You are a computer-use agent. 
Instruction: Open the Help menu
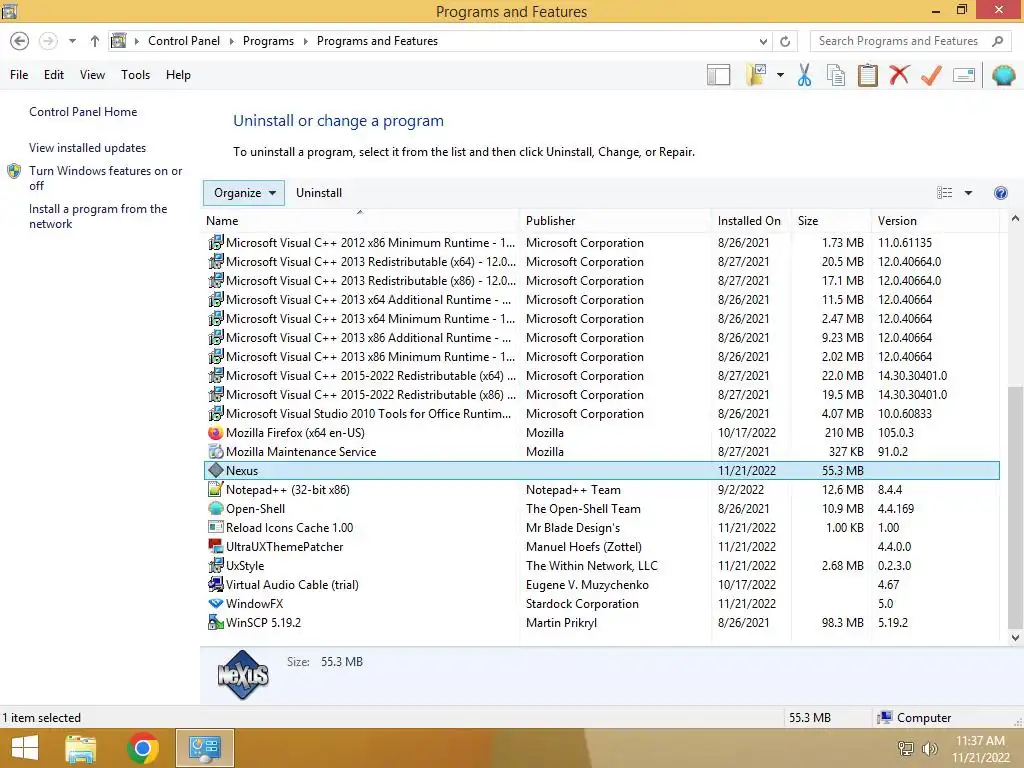[x=178, y=74]
